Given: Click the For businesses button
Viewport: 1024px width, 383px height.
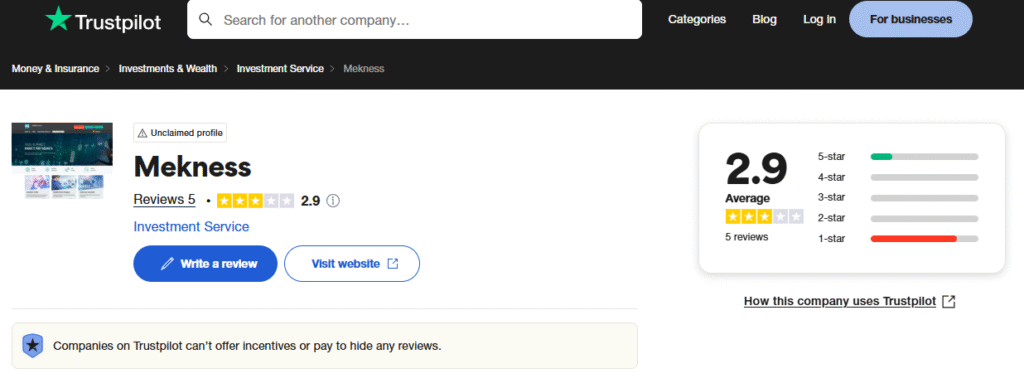Looking at the screenshot, I should pos(910,19).
